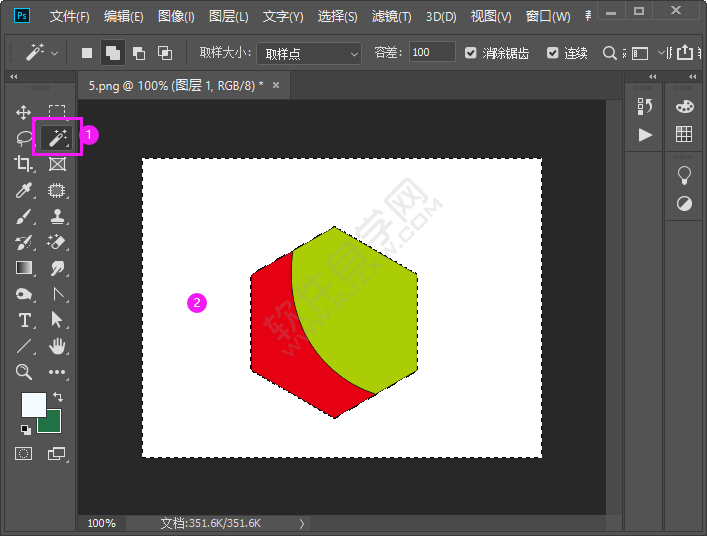
Task: Activate the Horizontal Type tool
Action: coord(24,320)
